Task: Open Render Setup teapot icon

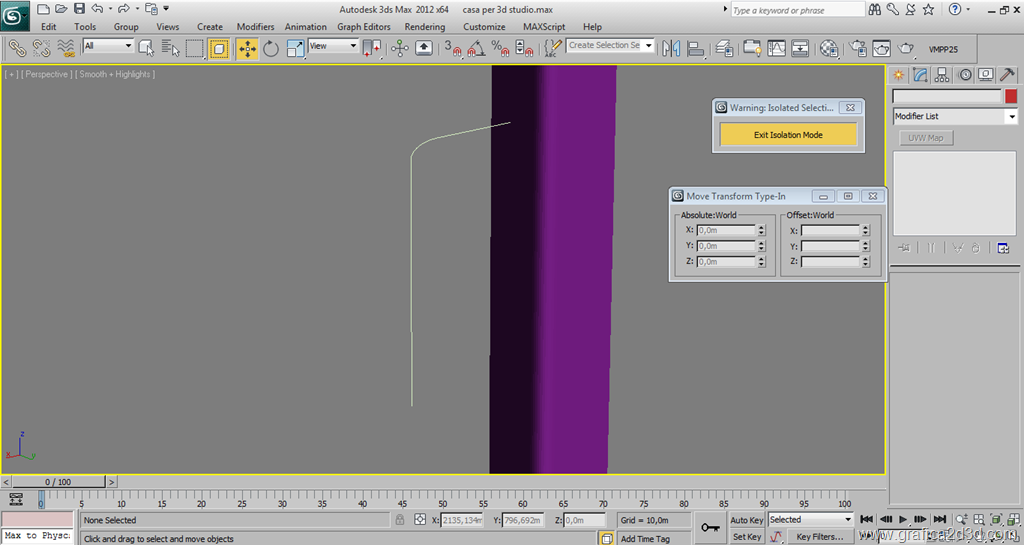Action: click(857, 47)
